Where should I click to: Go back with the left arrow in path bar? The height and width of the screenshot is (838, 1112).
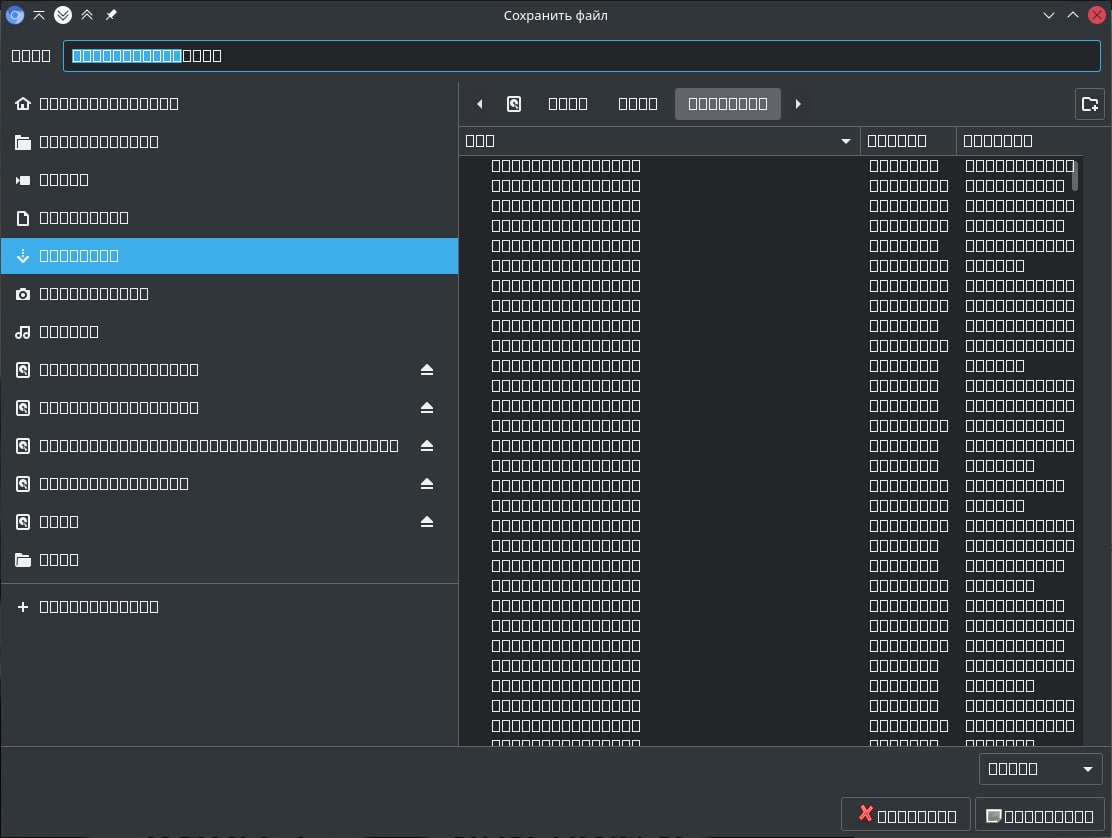pyautogui.click(x=480, y=104)
